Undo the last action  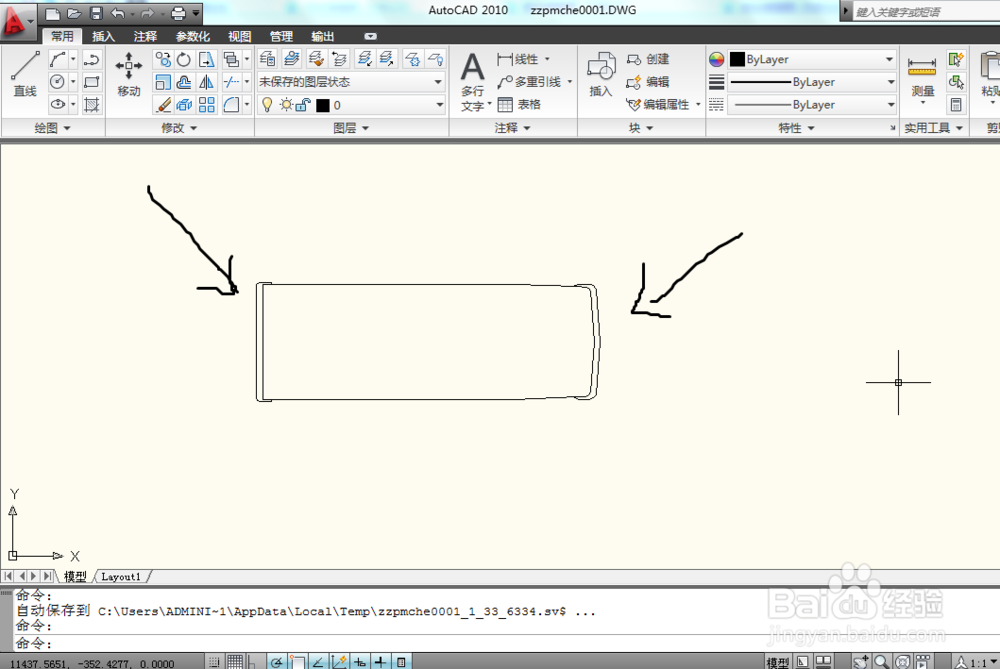coord(118,13)
